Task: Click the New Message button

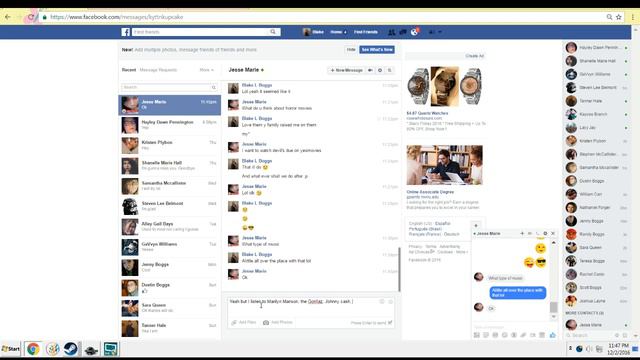Action: [x=346, y=70]
